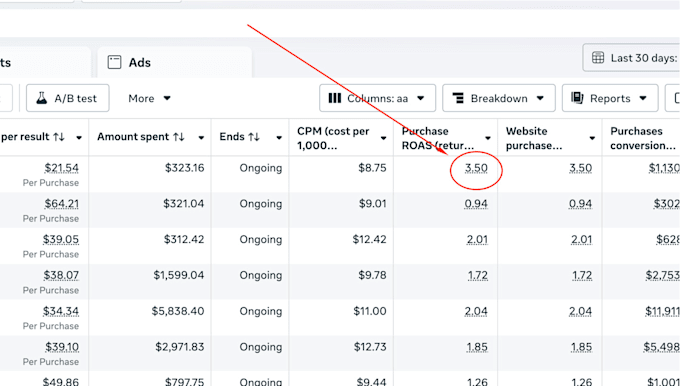Click the 1.72 Website purchase ROAS value
Screen dimensions: 680x386
(581, 275)
